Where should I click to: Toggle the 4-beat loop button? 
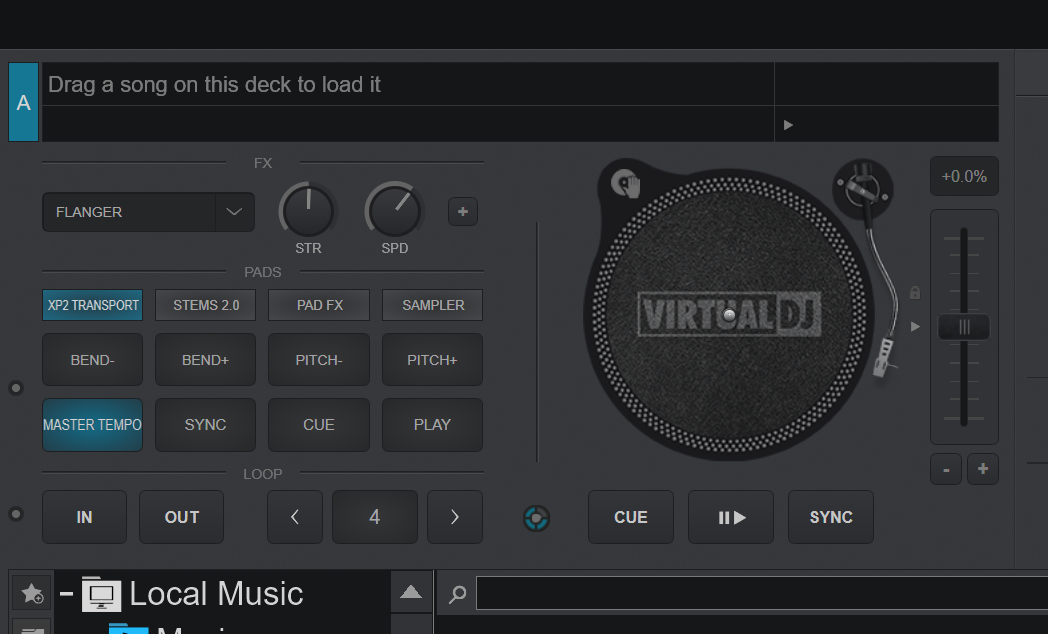(375, 517)
